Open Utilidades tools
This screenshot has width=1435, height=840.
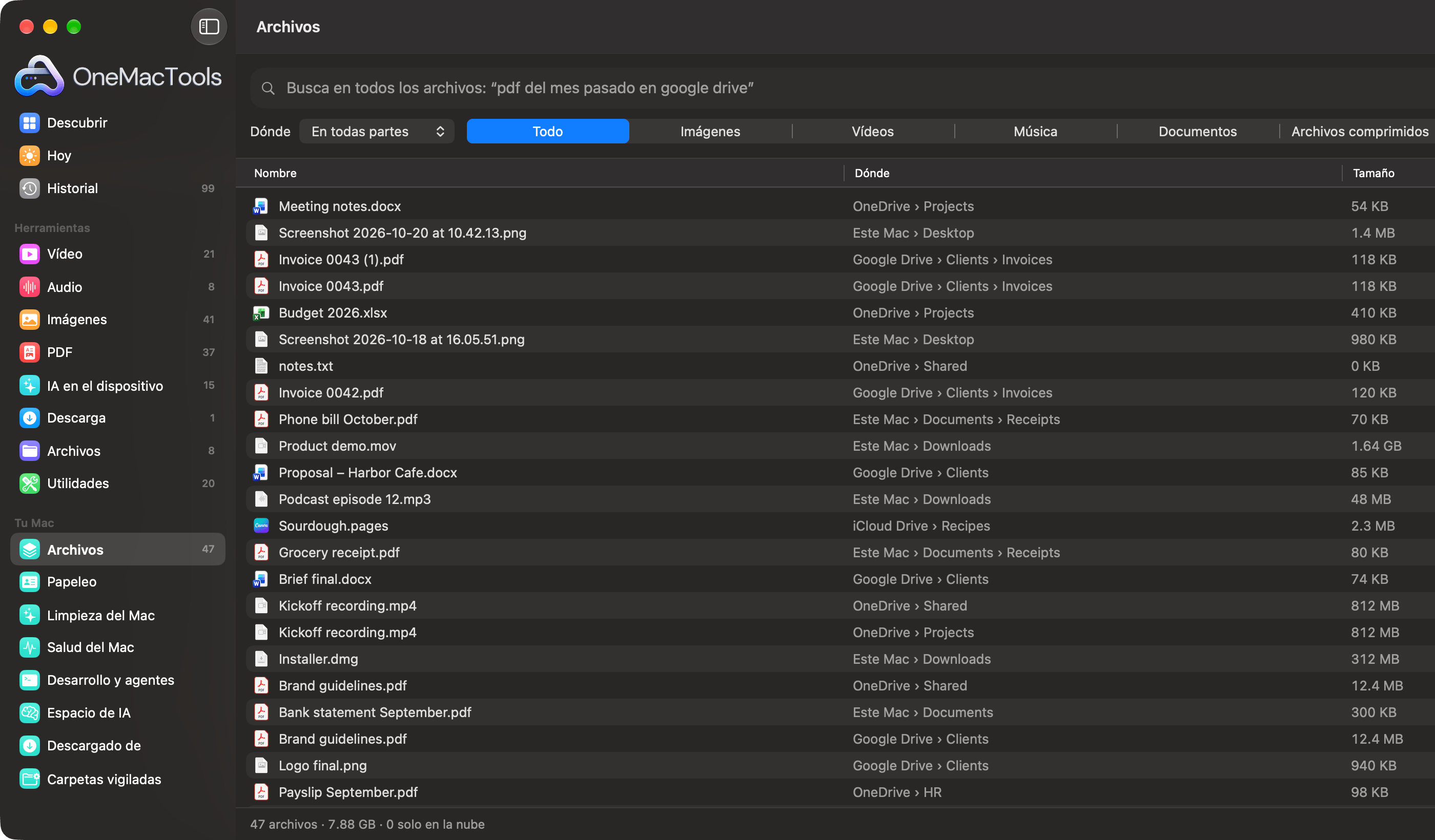pos(117,483)
